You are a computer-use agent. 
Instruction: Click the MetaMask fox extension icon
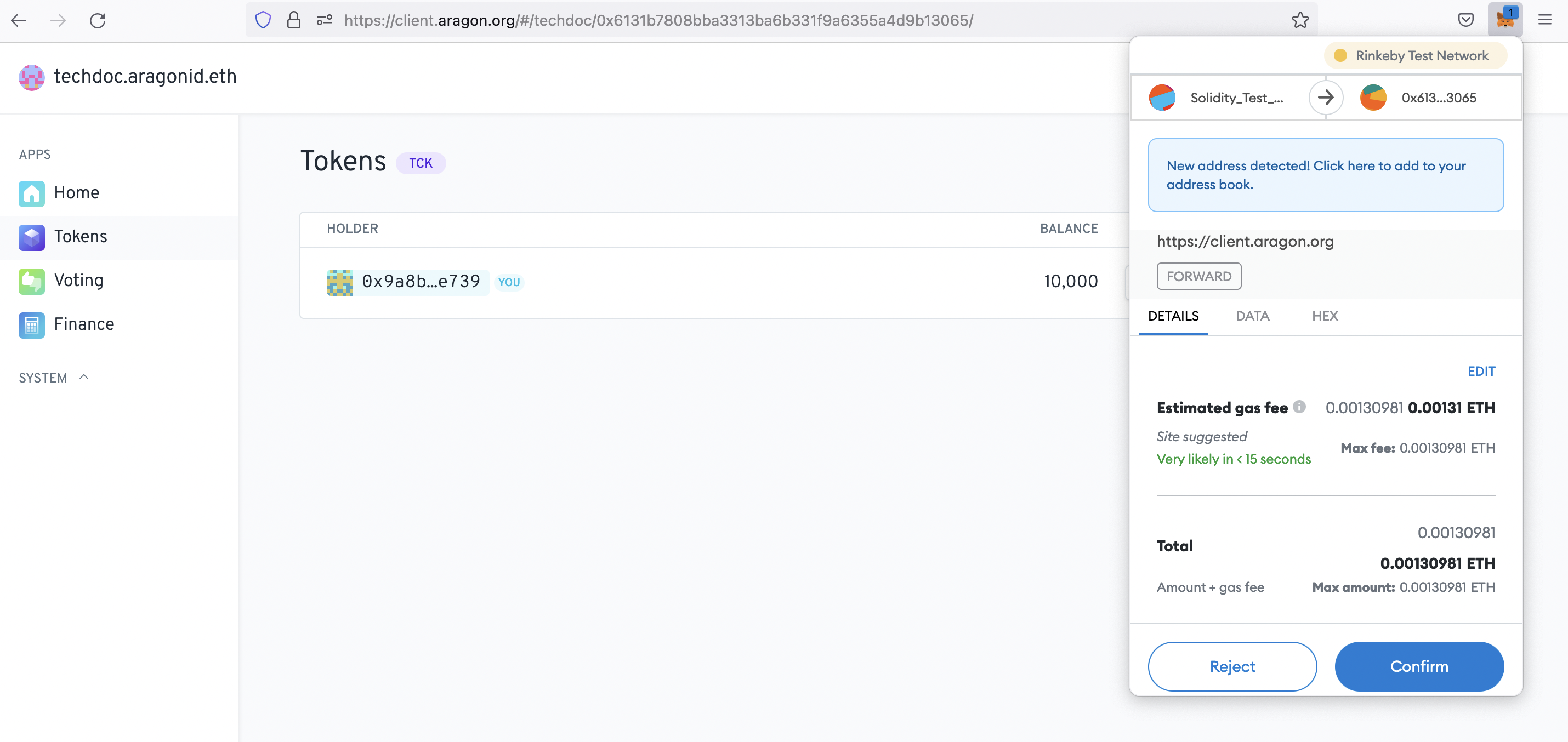1505,20
